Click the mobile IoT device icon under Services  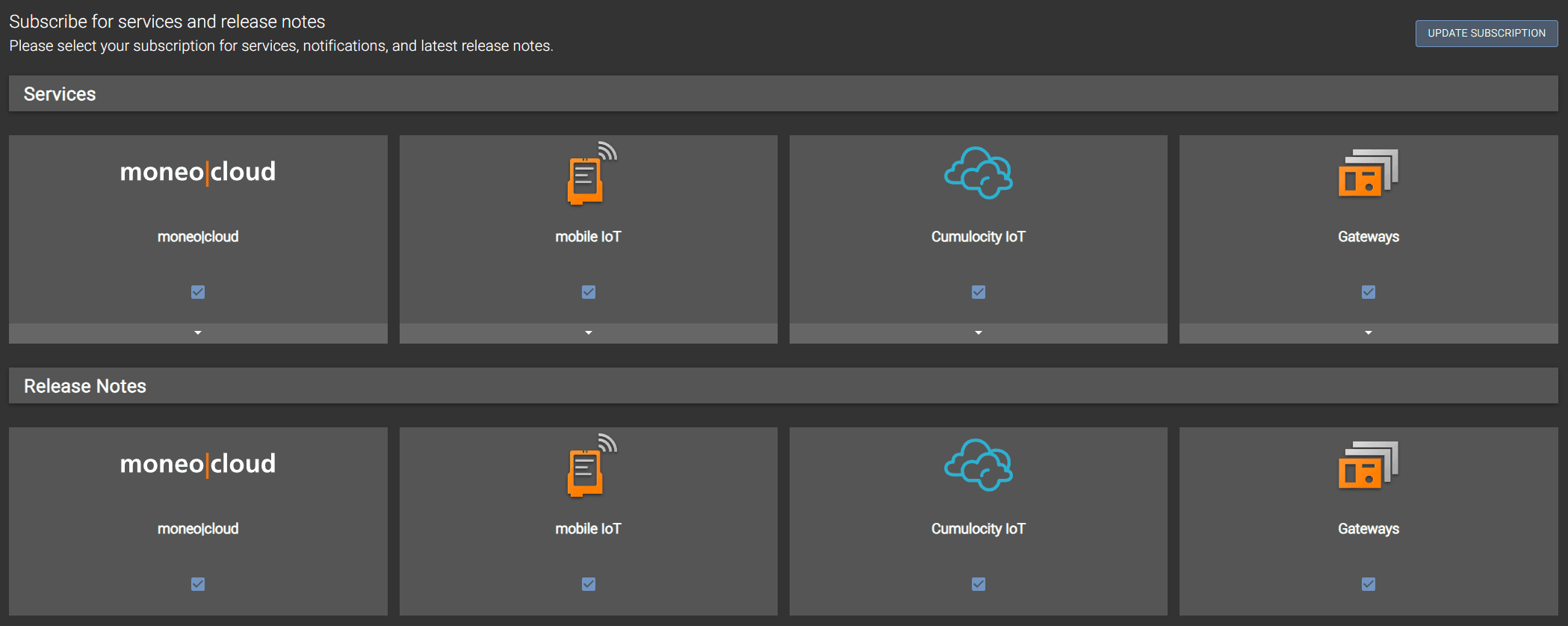(x=592, y=173)
